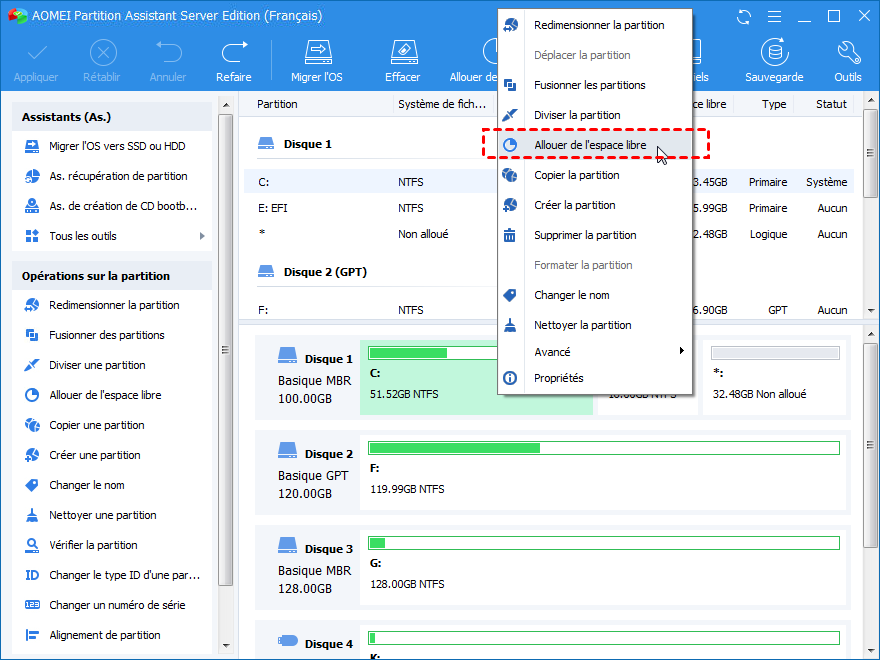The width and height of the screenshot is (880, 660).
Task: Click the Refaire redo toolbar icon
Action: coord(233,52)
